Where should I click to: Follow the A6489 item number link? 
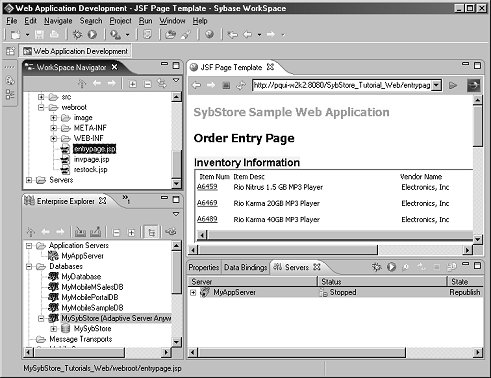tap(207, 219)
